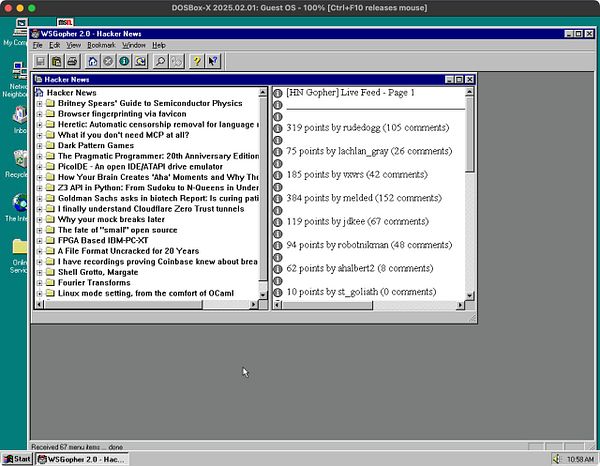This screenshot has width=600, height=466.
Task: Click info icon beside 384 points by melded
Action: coord(278,199)
